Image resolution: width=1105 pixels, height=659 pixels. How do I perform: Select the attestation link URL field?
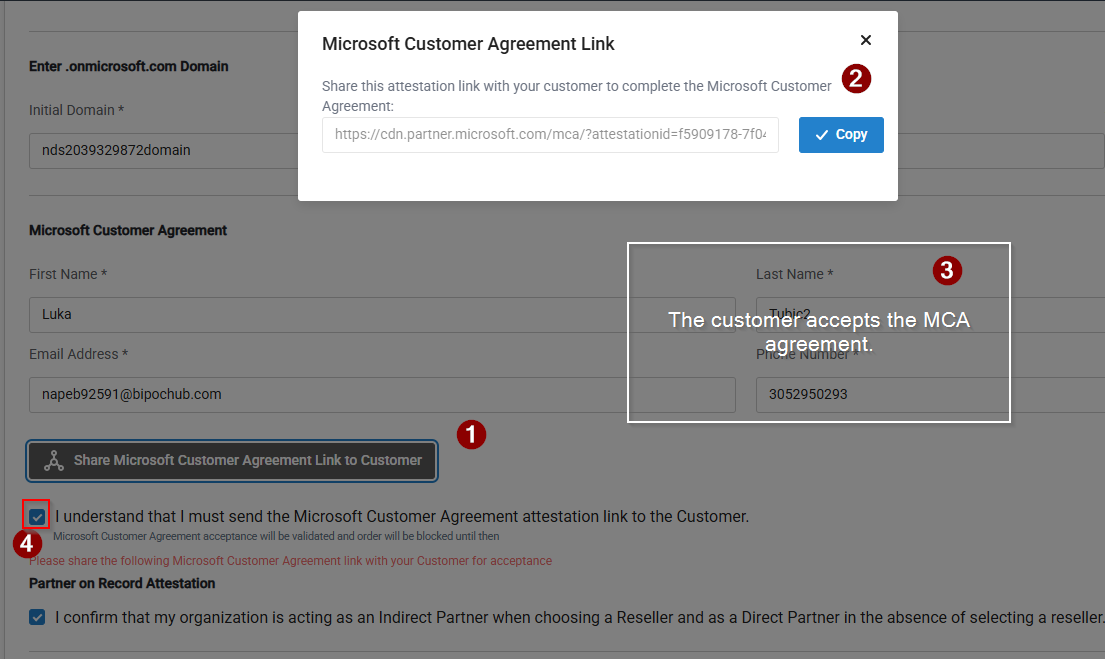tap(550, 135)
